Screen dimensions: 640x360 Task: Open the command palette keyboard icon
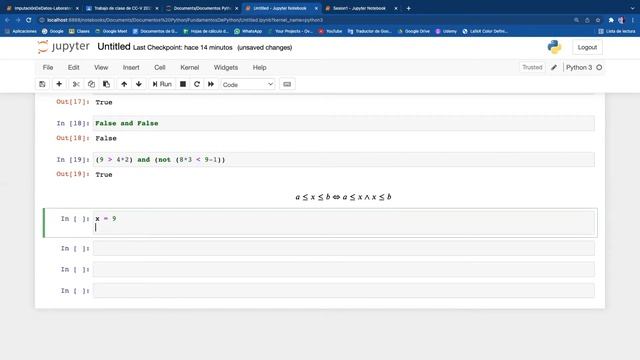(x=287, y=84)
